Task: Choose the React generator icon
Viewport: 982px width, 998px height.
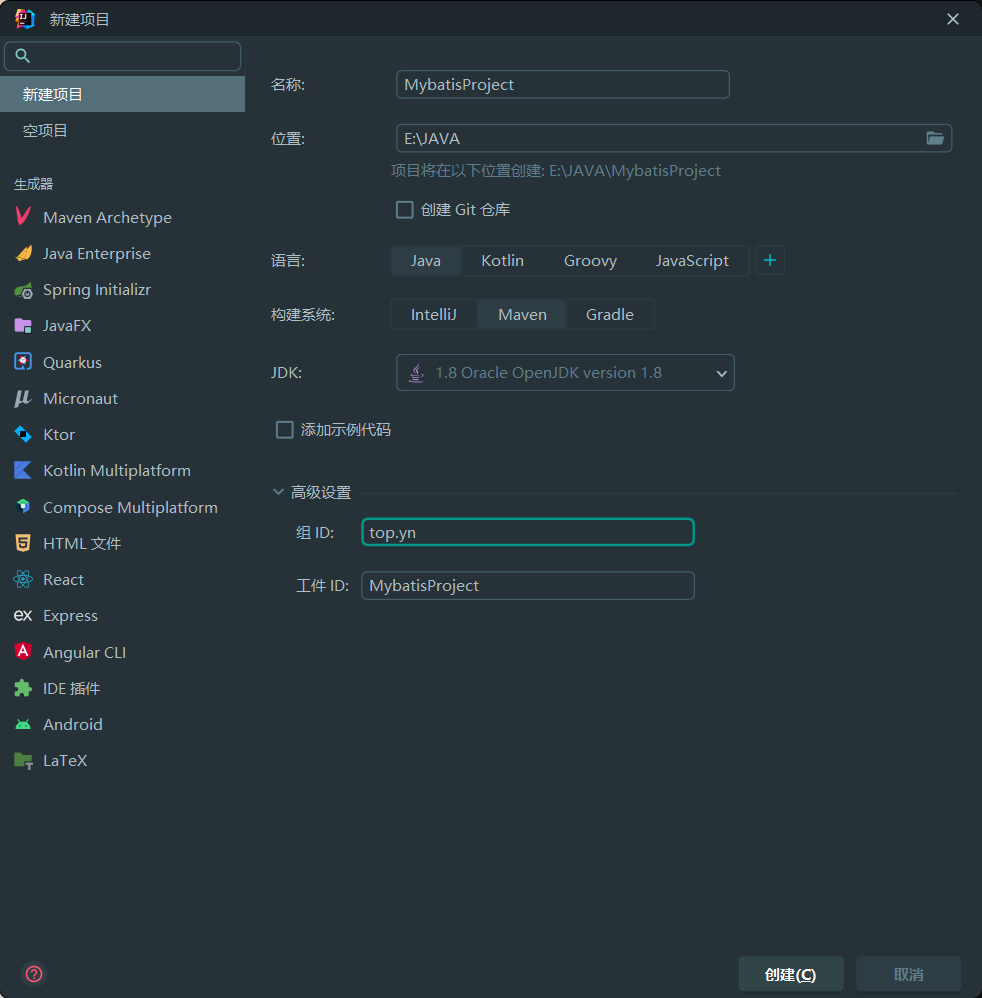Action: pos(23,580)
